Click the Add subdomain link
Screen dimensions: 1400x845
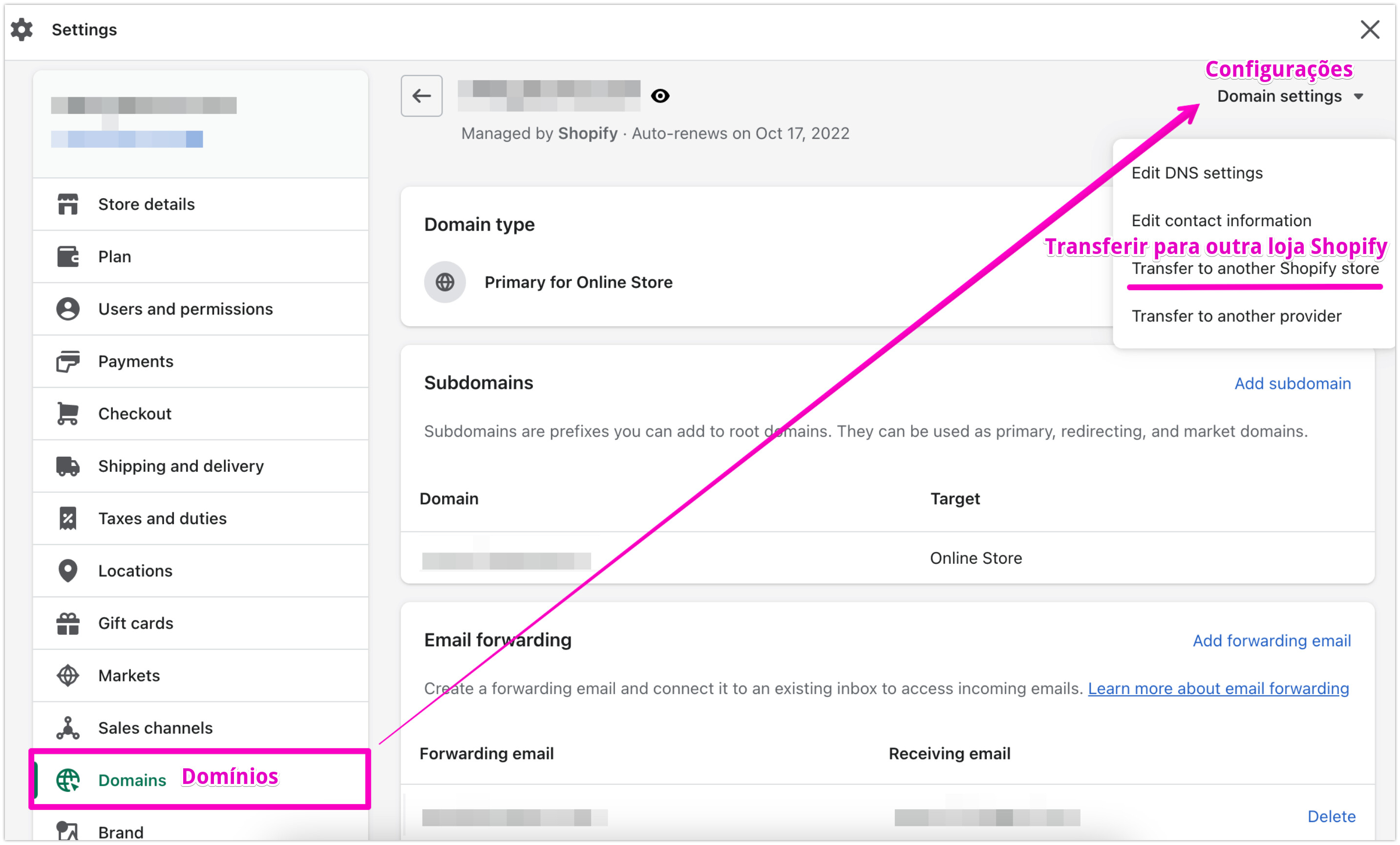[1292, 383]
